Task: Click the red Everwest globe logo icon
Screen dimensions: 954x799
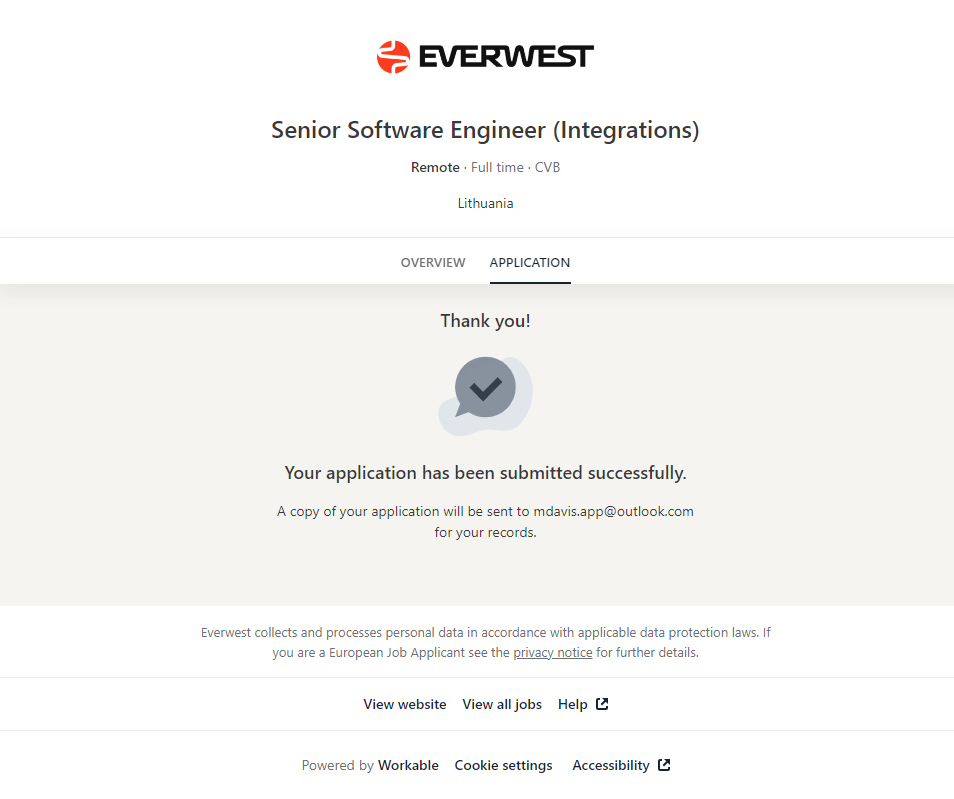Action: click(x=393, y=57)
